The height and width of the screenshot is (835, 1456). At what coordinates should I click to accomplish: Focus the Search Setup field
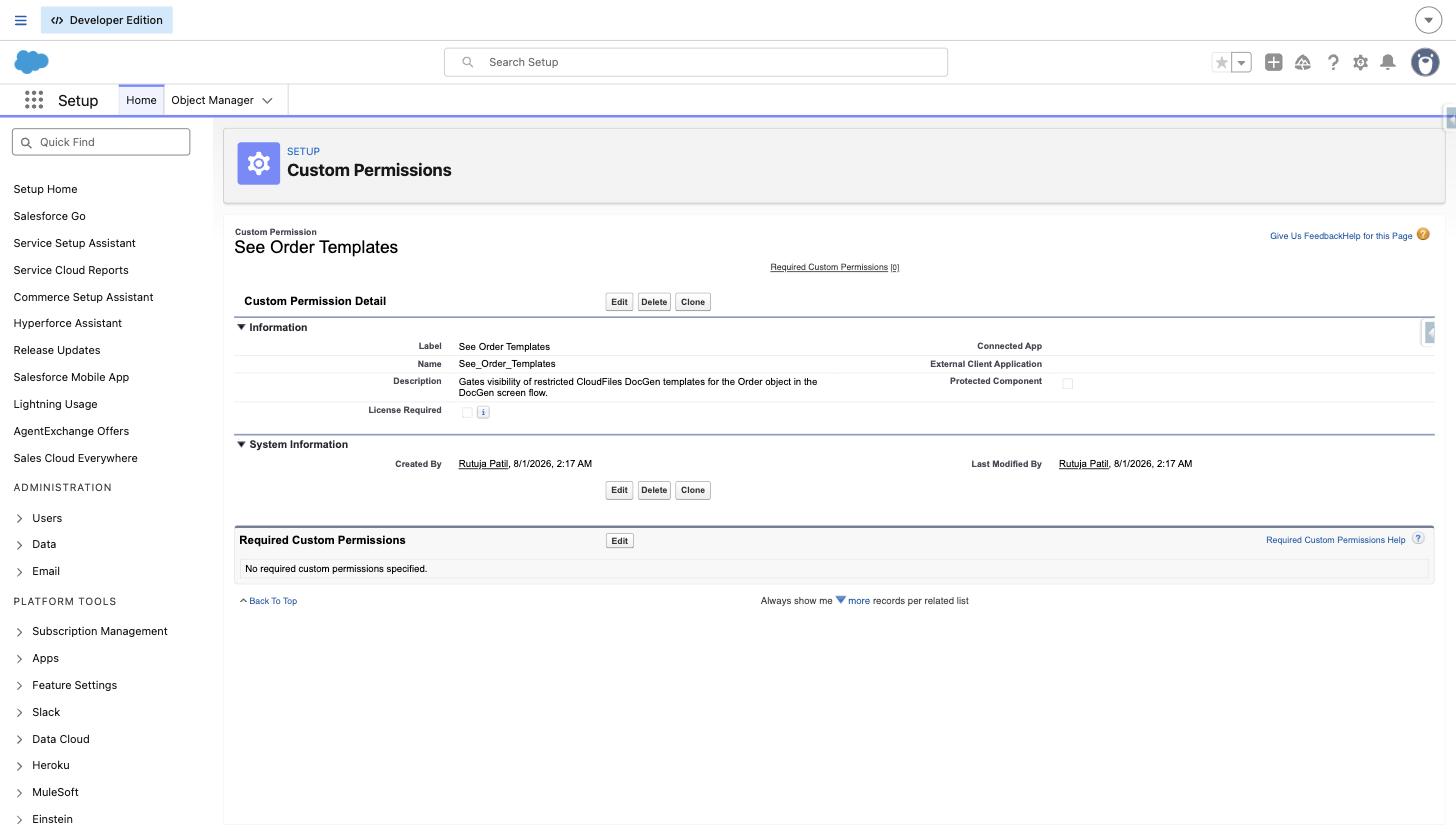tap(696, 62)
